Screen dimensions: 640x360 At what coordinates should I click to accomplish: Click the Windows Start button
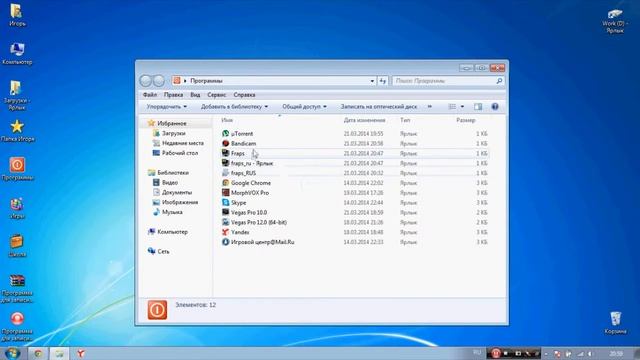coord(12,353)
